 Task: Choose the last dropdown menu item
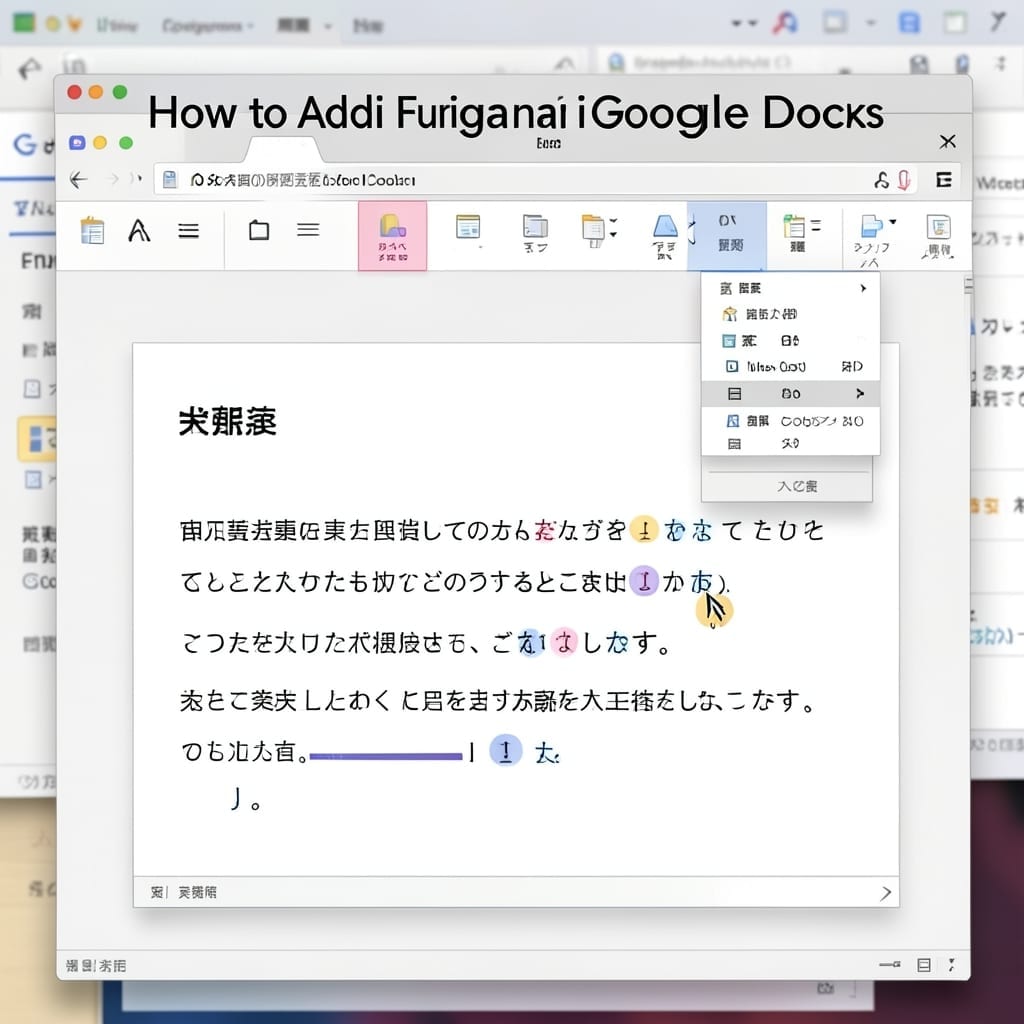pyautogui.click(x=791, y=443)
